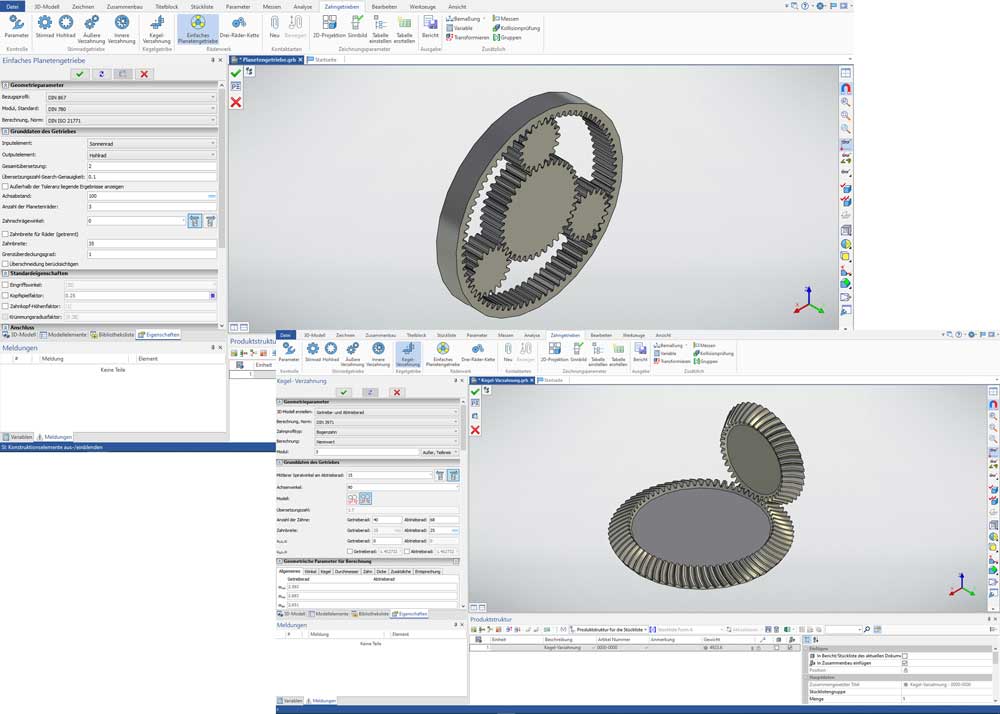Screen dimensions: 1000x714
Task: Open Bericht output in upper ribbon
Action: [430, 27]
